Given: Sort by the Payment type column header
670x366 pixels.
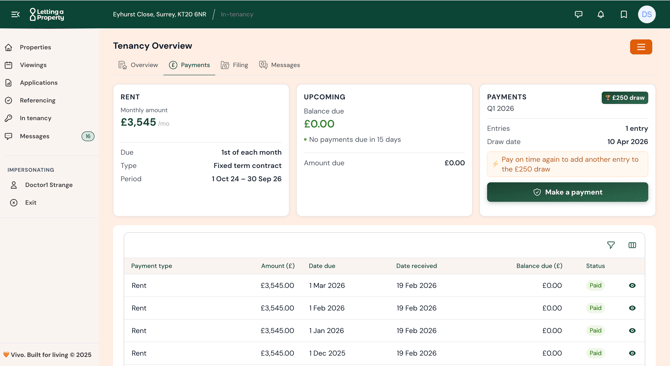Looking at the screenshot, I should point(151,266).
